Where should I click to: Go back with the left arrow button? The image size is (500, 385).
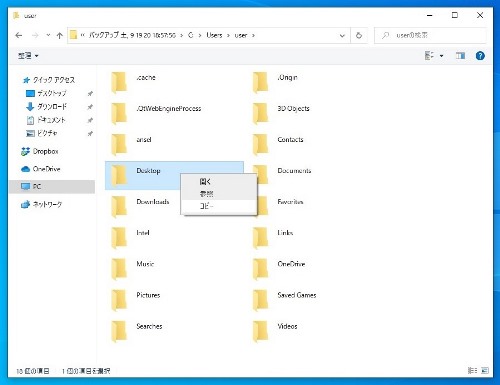pos(19,35)
